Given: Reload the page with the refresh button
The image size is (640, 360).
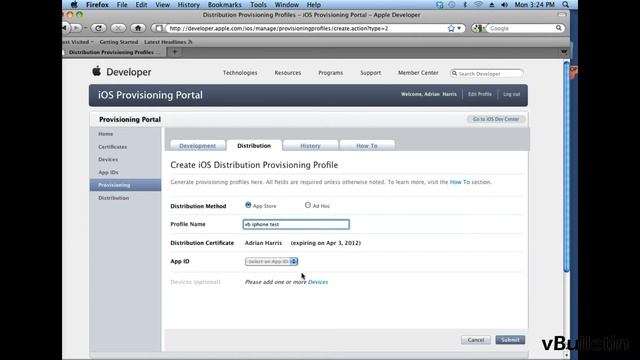Looking at the screenshot, I should click(98, 28).
